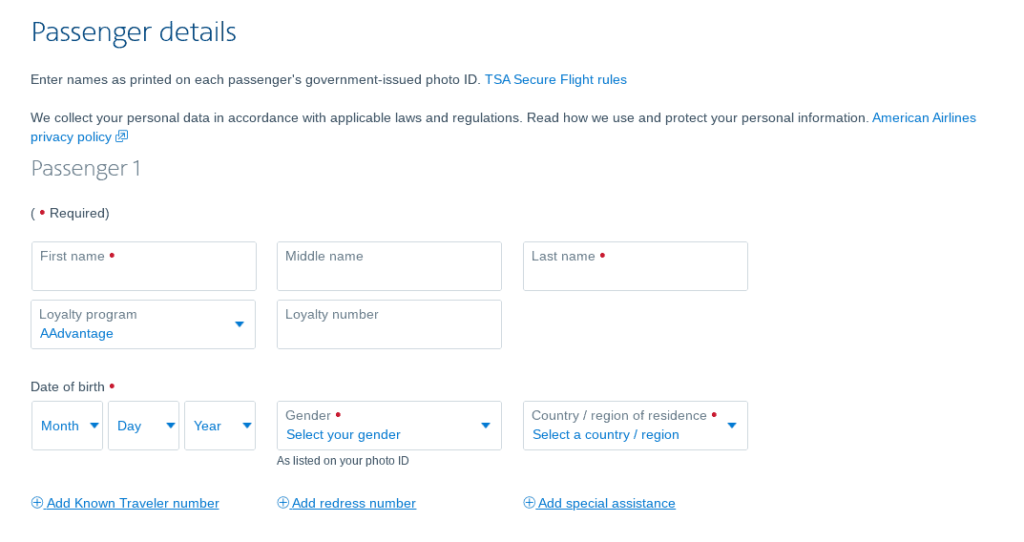Click the Add redress number link
Image resolution: width=1024 pixels, height=542 pixels.
(354, 503)
